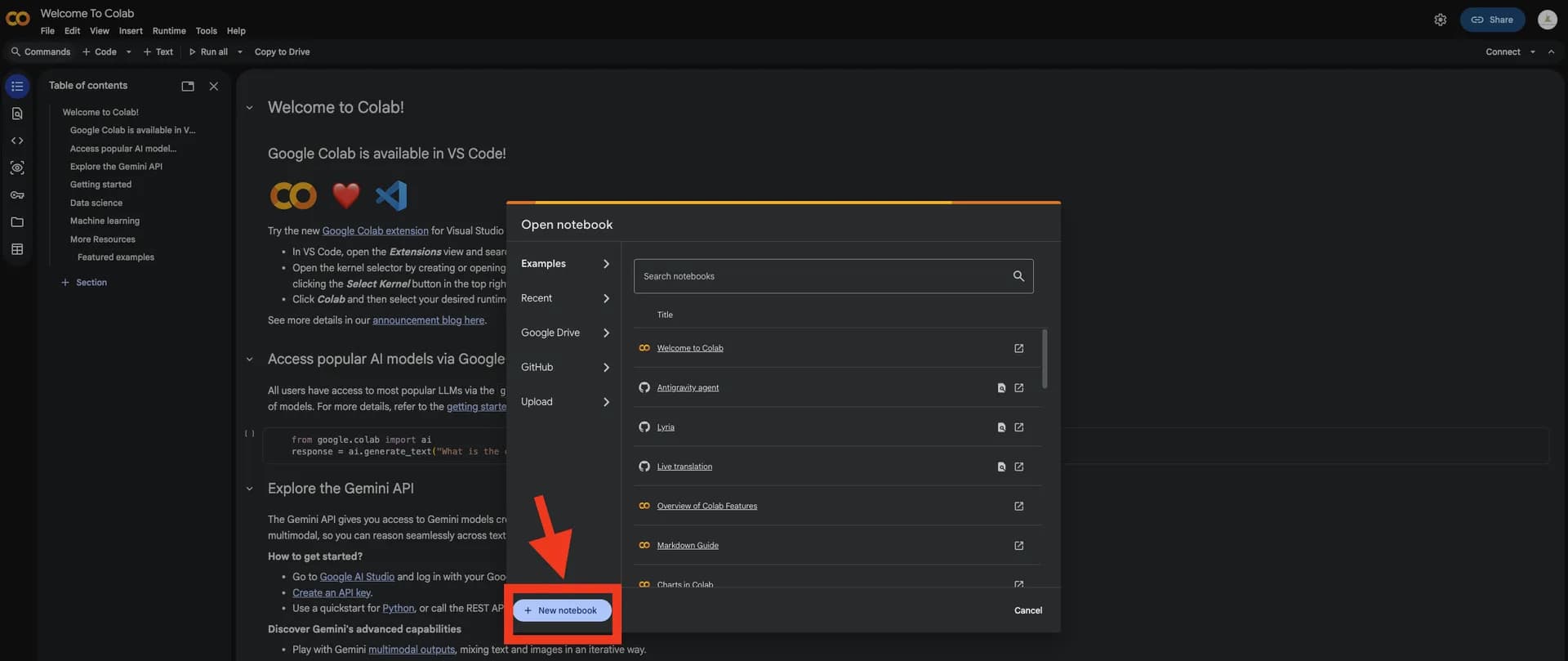This screenshot has height=661, width=1568.
Task: Click Run all in the toolbar
Action: point(208,51)
